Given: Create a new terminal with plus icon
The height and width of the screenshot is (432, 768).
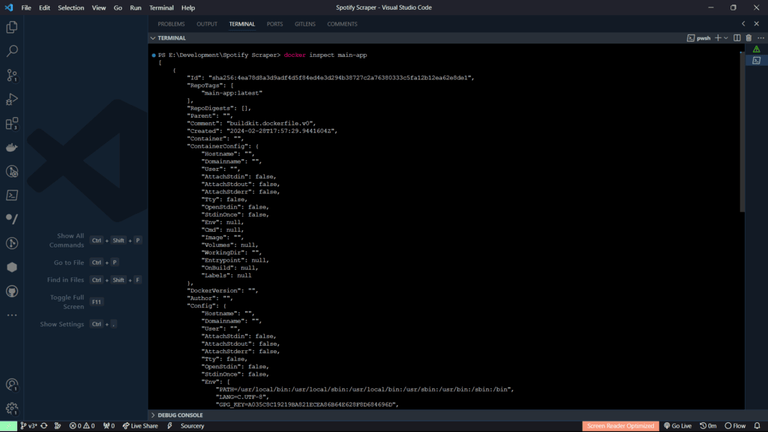Looking at the screenshot, I should pos(718,38).
